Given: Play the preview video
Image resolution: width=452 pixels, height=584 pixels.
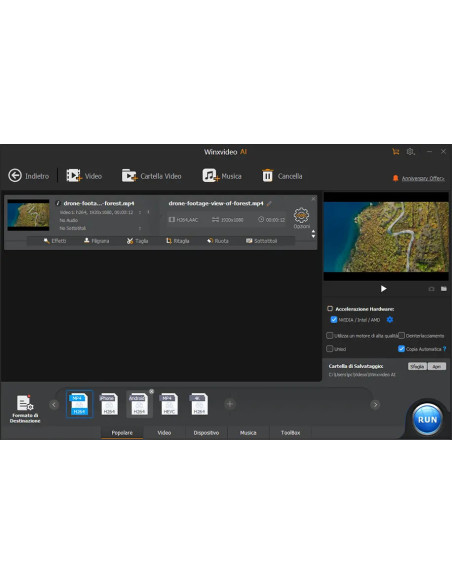Looking at the screenshot, I should [383, 289].
